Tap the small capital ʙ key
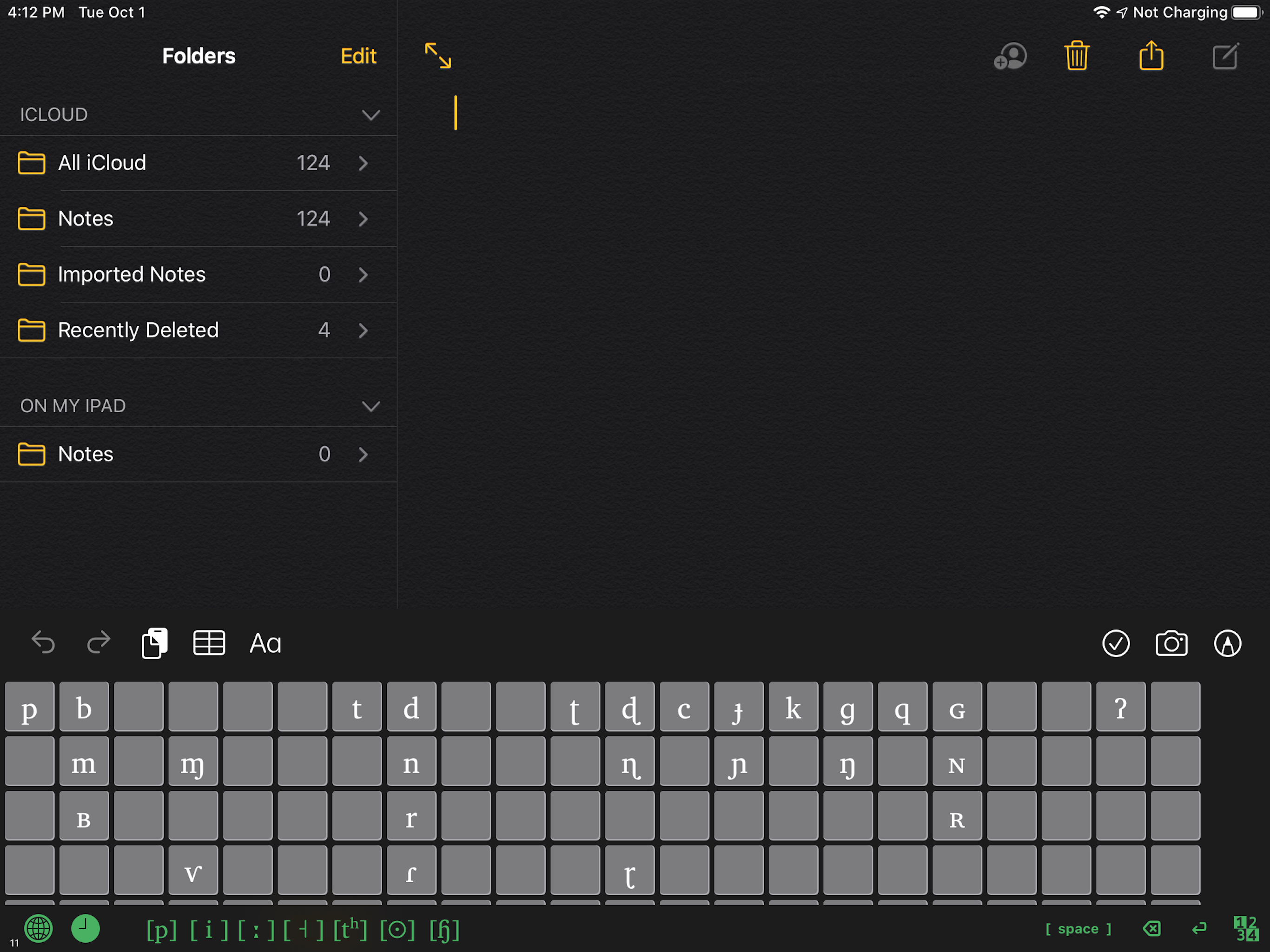Screen dimensions: 1270x952 pos(84,816)
